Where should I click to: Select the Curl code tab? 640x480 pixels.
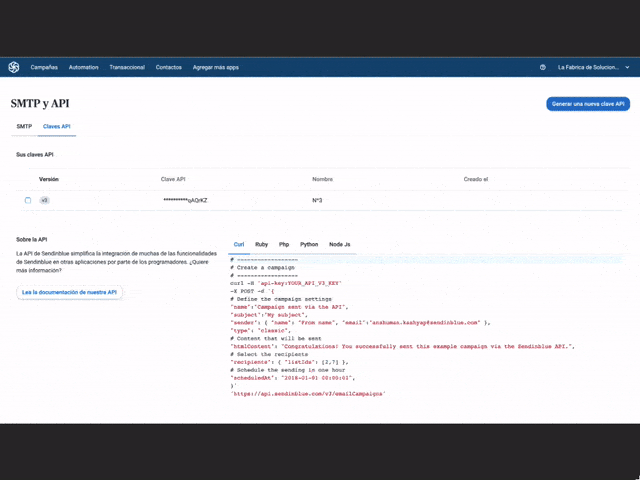239,244
